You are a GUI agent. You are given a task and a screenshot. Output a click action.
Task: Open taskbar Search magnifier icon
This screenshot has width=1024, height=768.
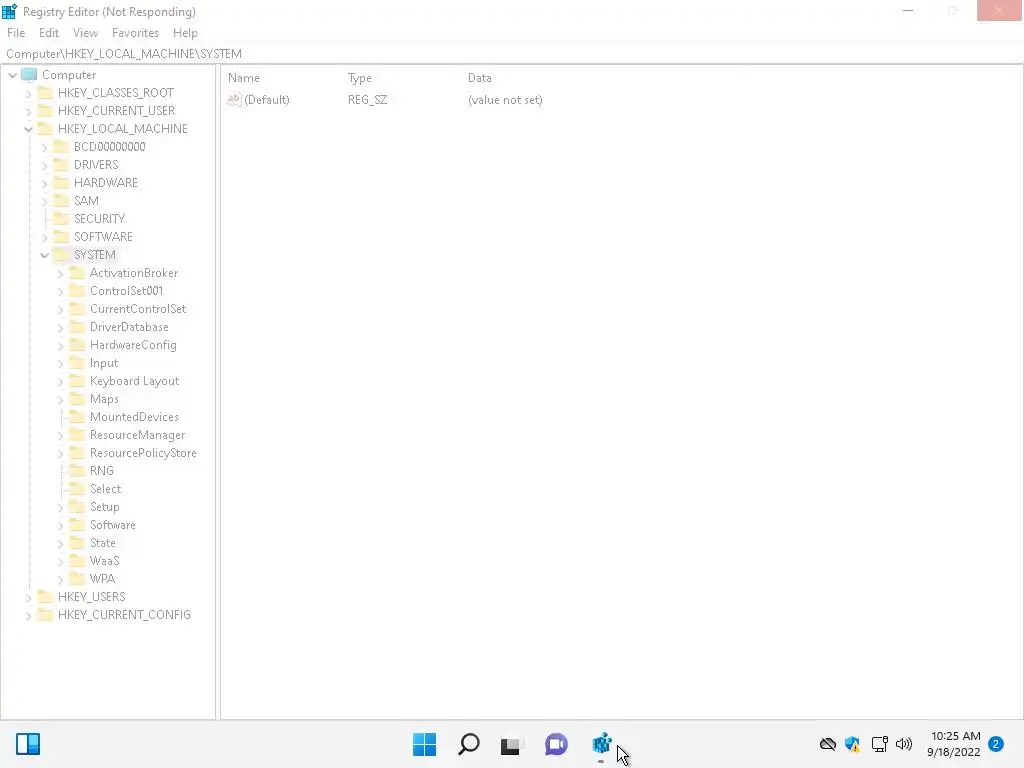469,744
